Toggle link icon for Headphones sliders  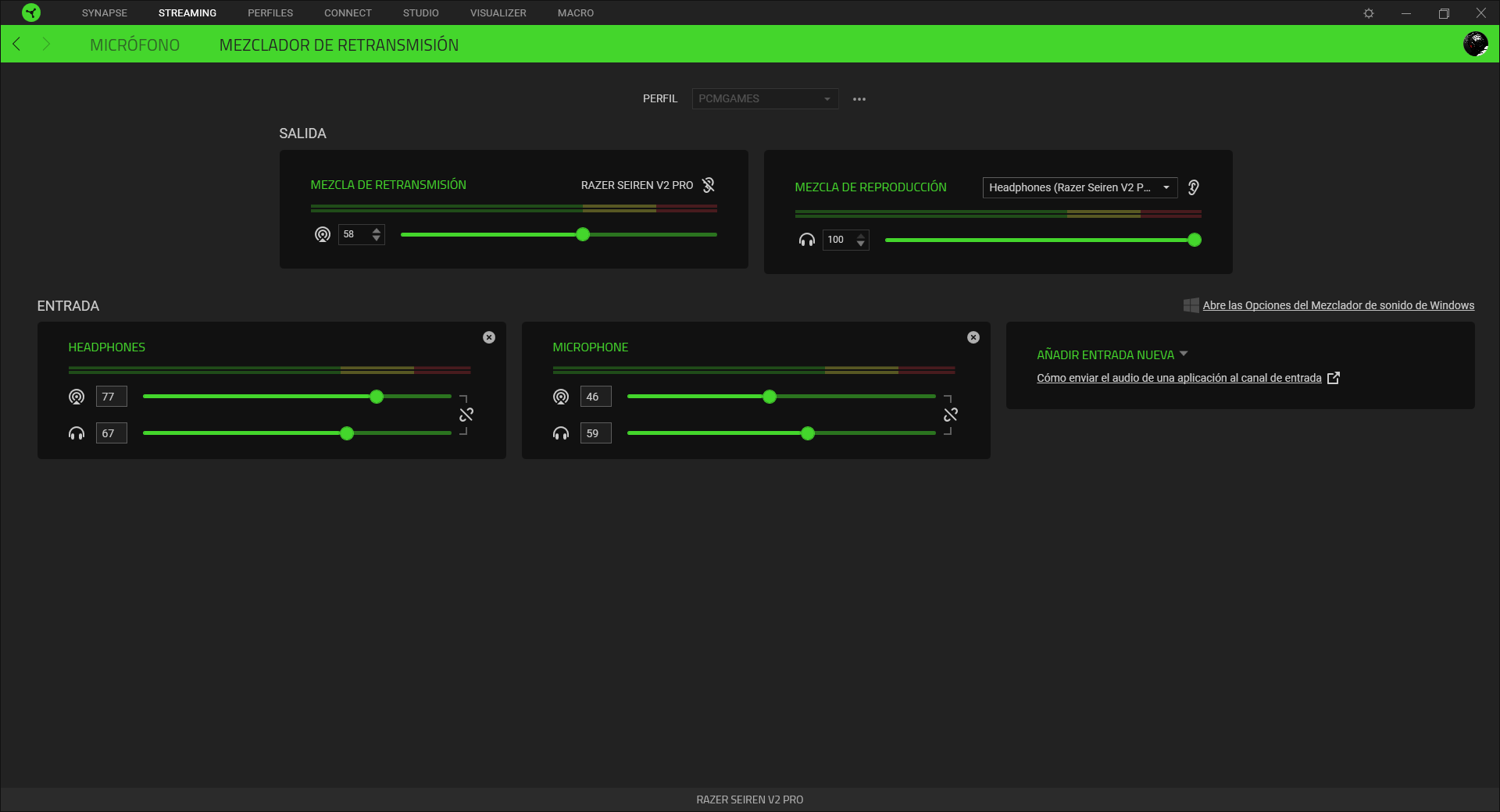point(466,415)
